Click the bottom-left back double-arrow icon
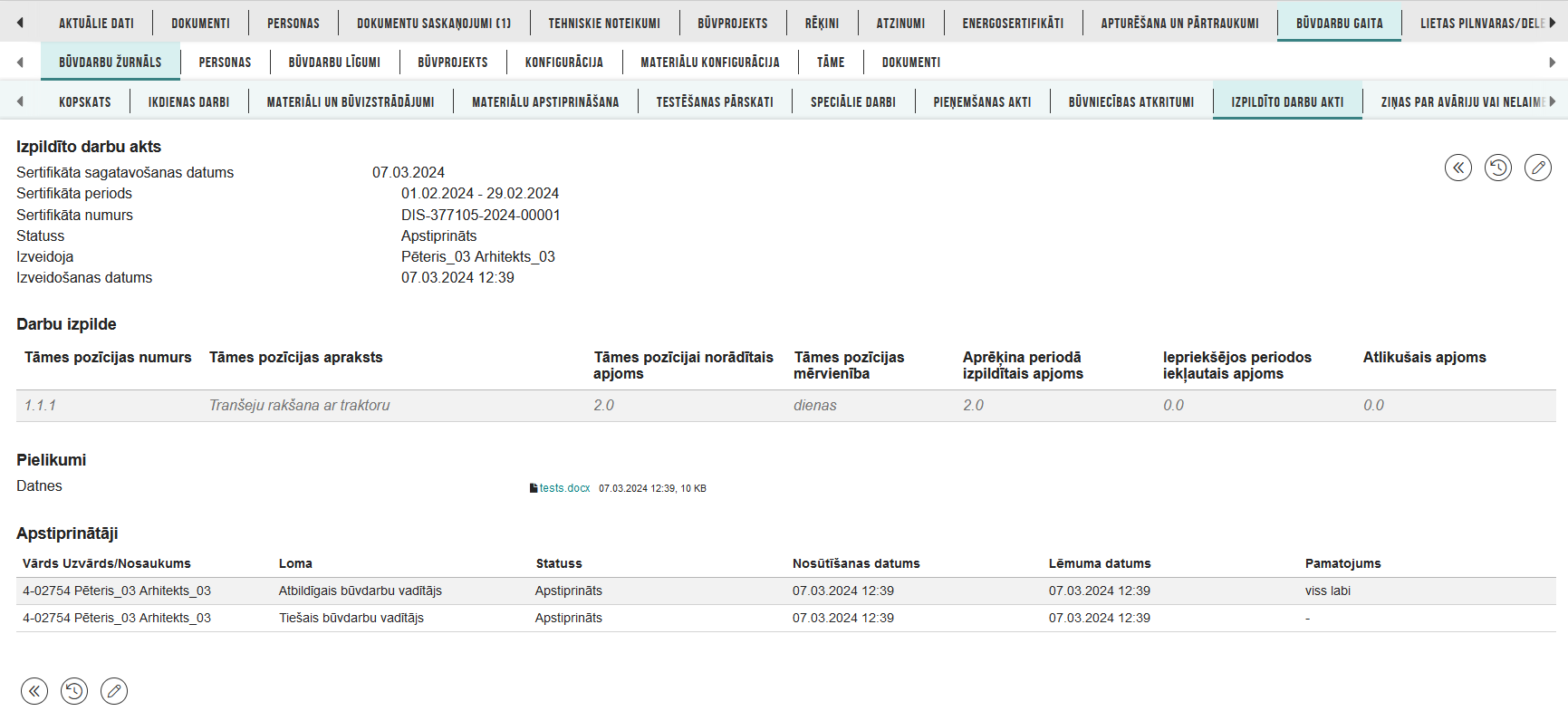Screen dimensions: 1568x711 coord(34,691)
